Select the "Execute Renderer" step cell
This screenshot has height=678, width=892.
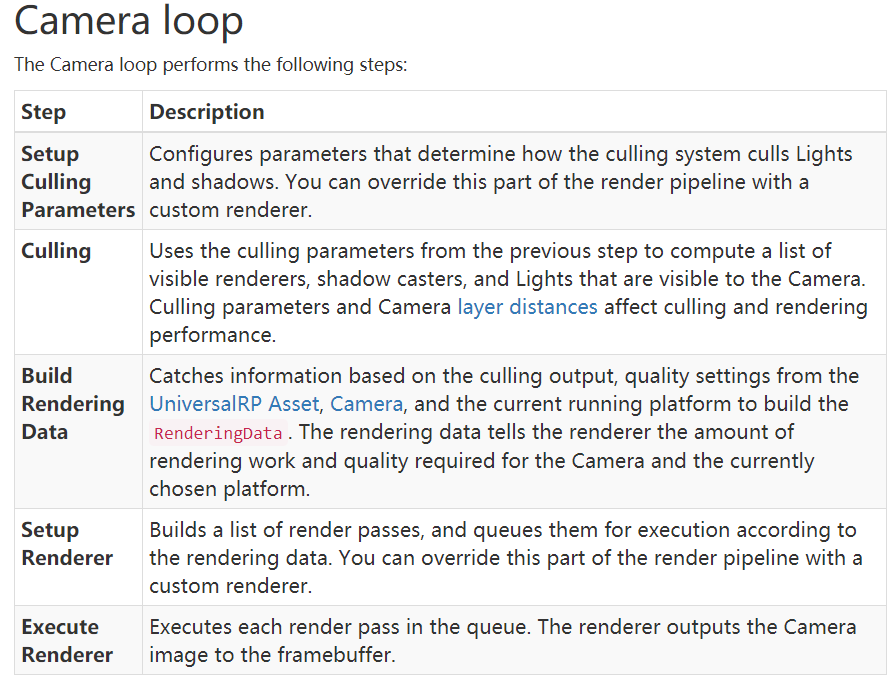[x=67, y=641]
